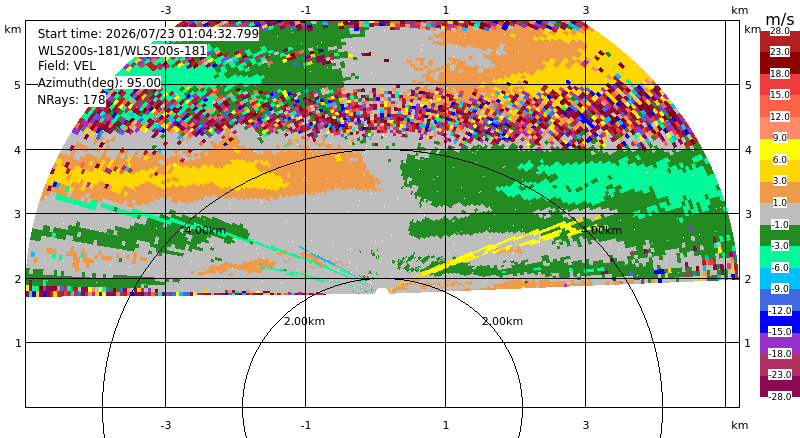Click the top axis tick label 3
This screenshot has width=800, height=438.
click(x=586, y=10)
